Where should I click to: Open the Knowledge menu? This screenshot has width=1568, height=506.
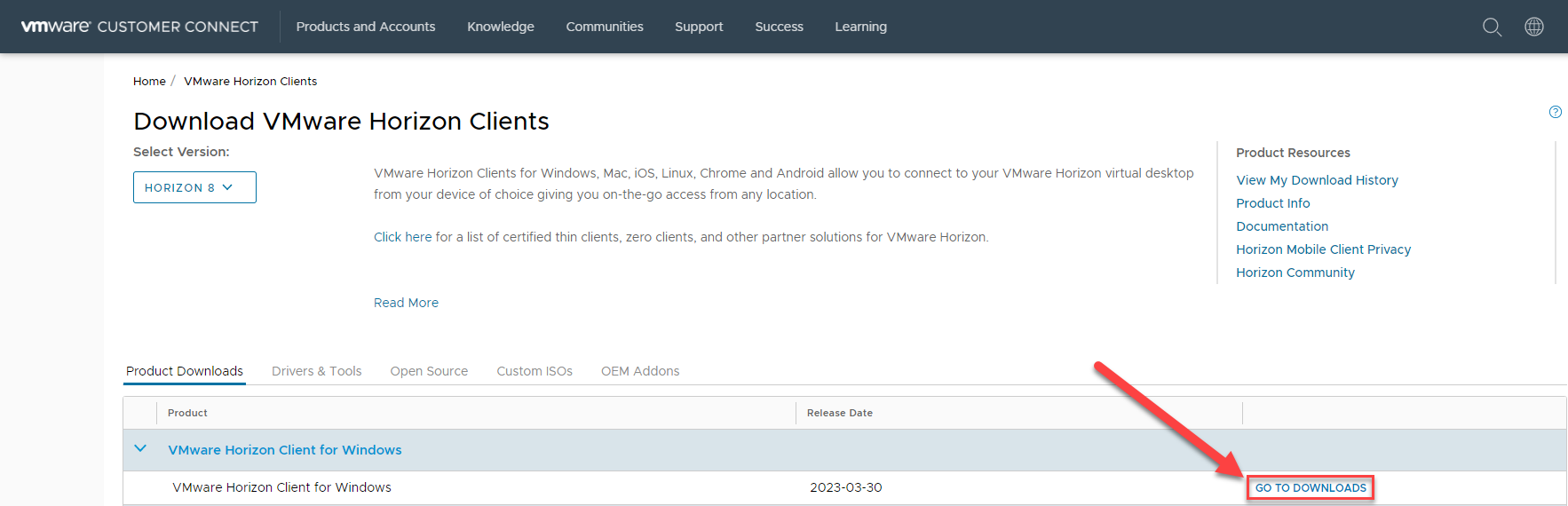tap(501, 27)
